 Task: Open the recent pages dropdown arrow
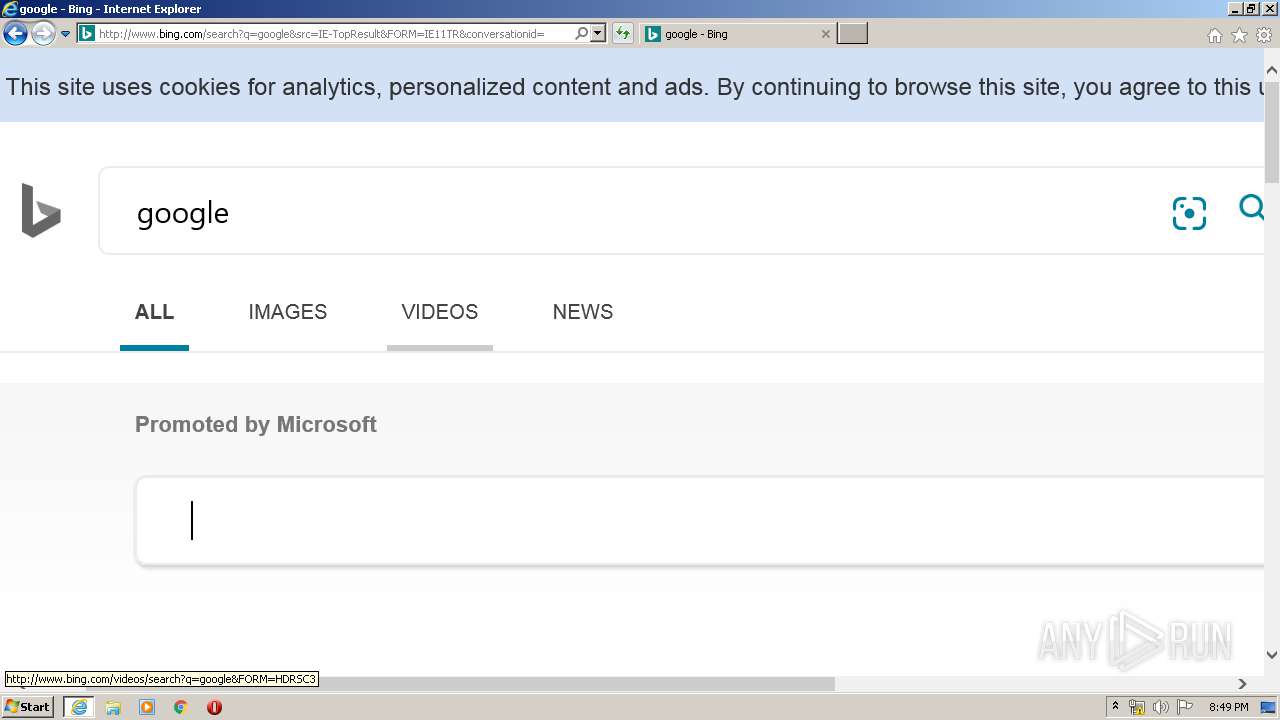click(x=66, y=34)
